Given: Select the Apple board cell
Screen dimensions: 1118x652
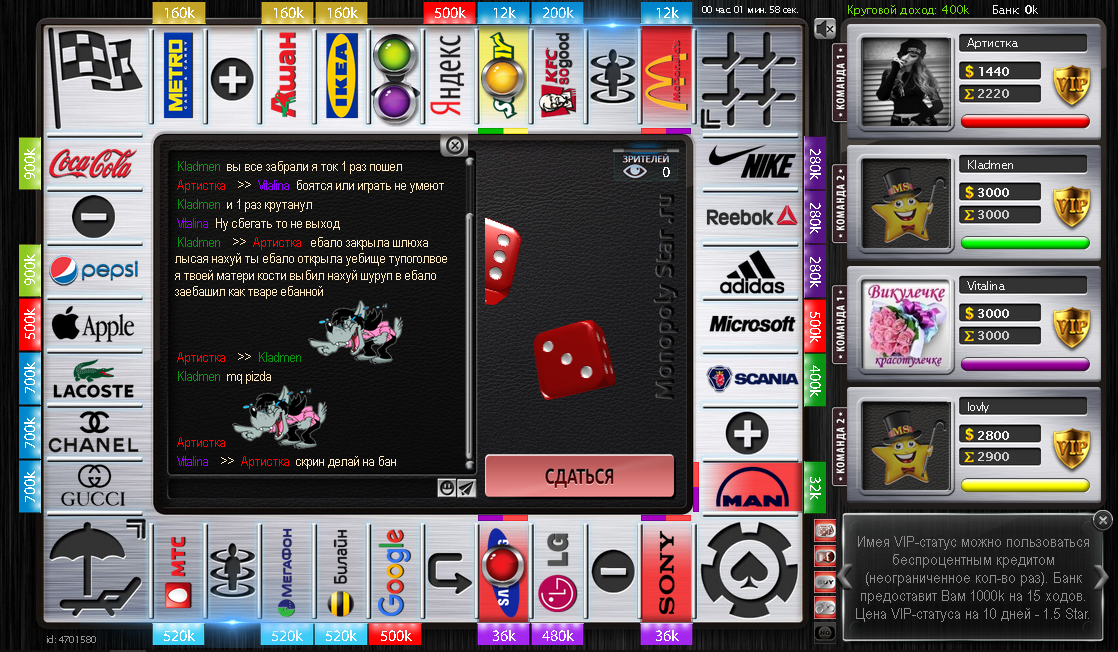Looking at the screenshot, I should [93, 325].
